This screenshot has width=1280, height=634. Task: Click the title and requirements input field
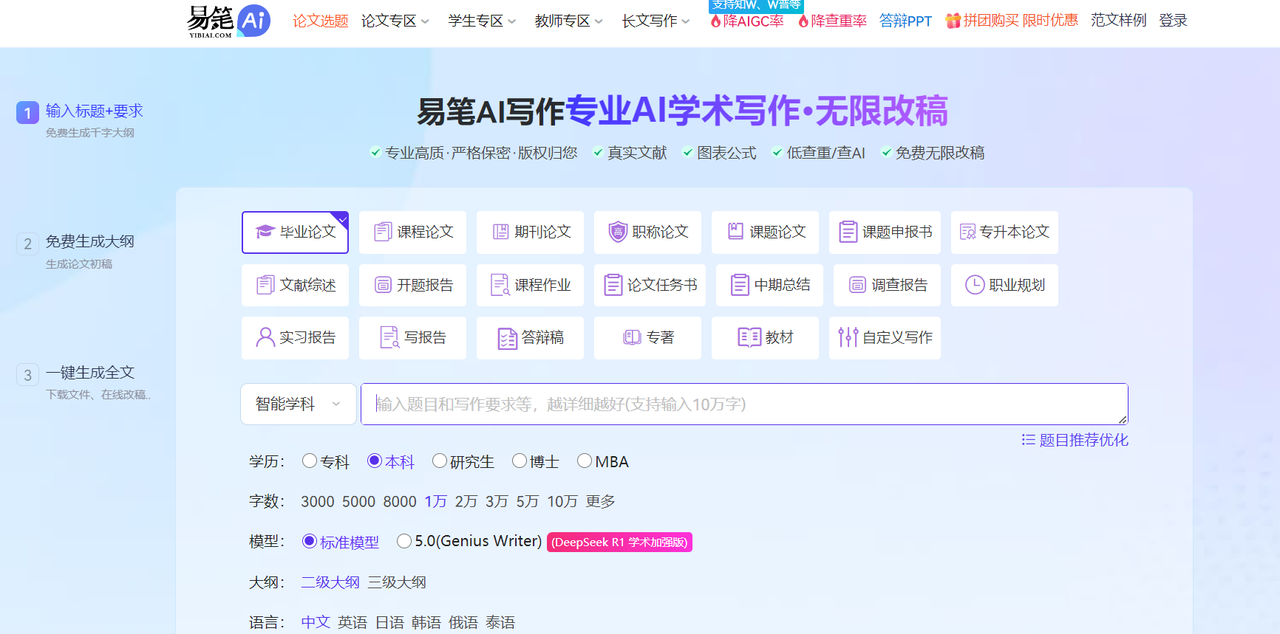coord(744,404)
